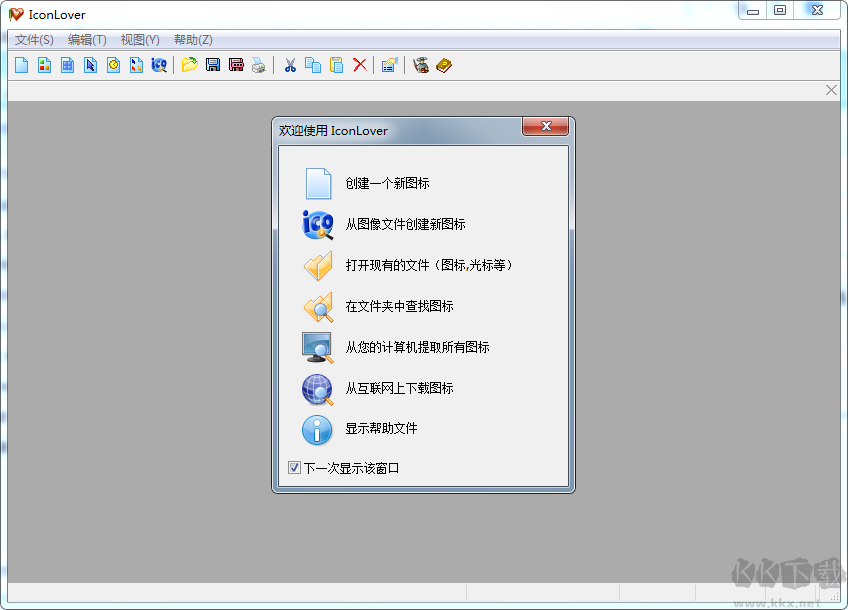Select the ICO from image toolbar icon
The width and height of the screenshot is (848, 610).
pos(160,64)
